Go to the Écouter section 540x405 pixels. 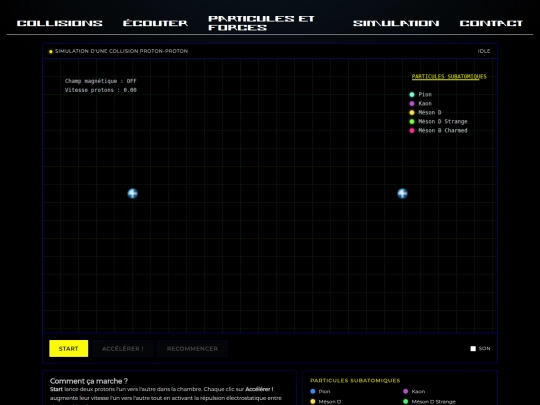coord(155,23)
